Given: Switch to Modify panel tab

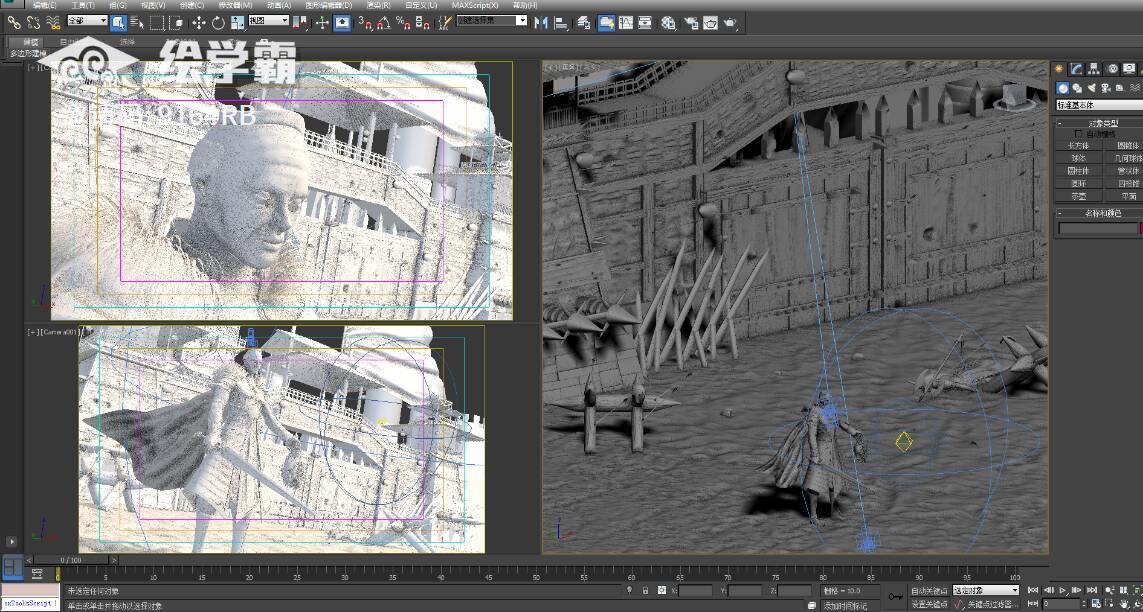Looking at the screenshot, I should (x=1077, y=69).
